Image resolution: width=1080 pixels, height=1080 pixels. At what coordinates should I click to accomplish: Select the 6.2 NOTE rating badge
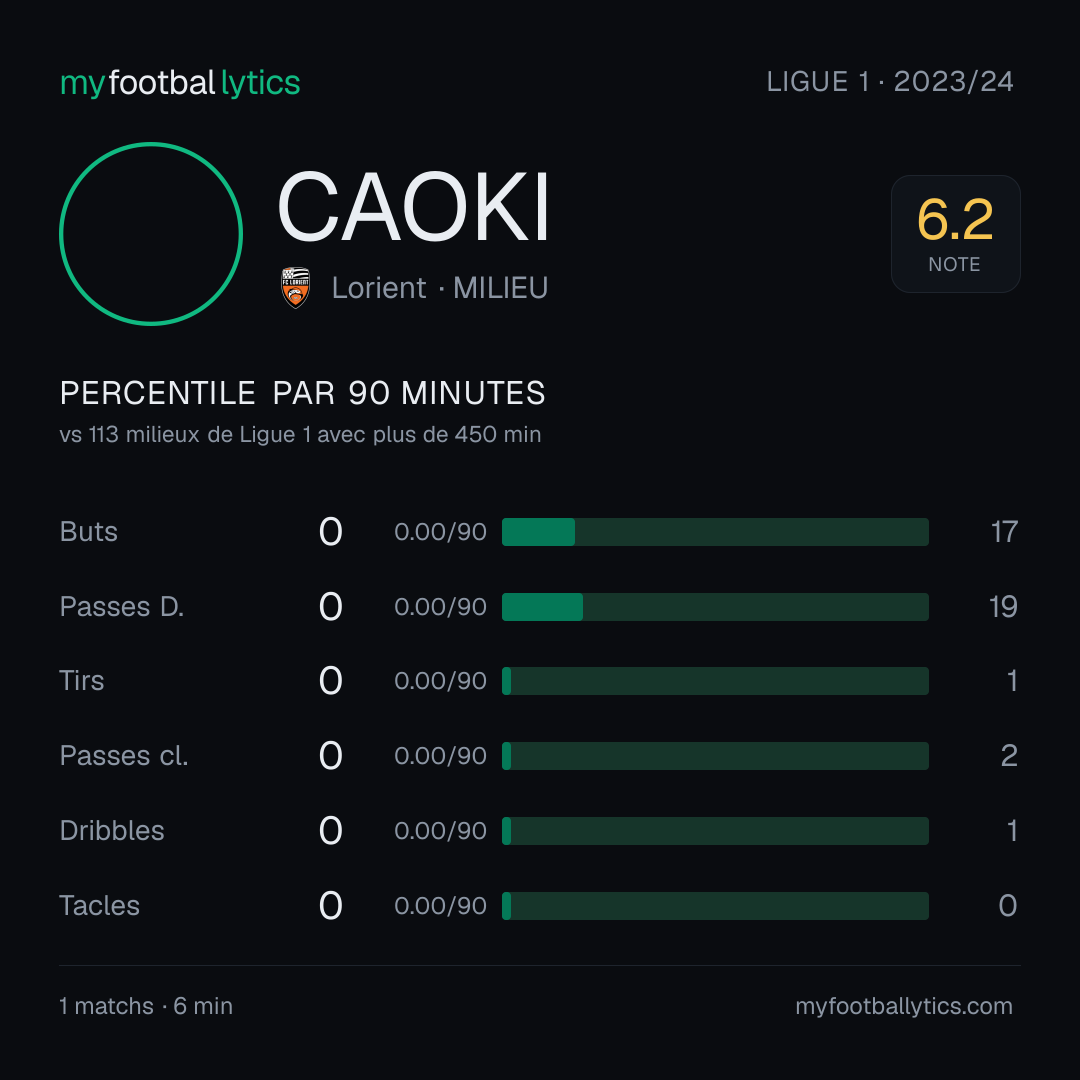(x=955, y=233)
